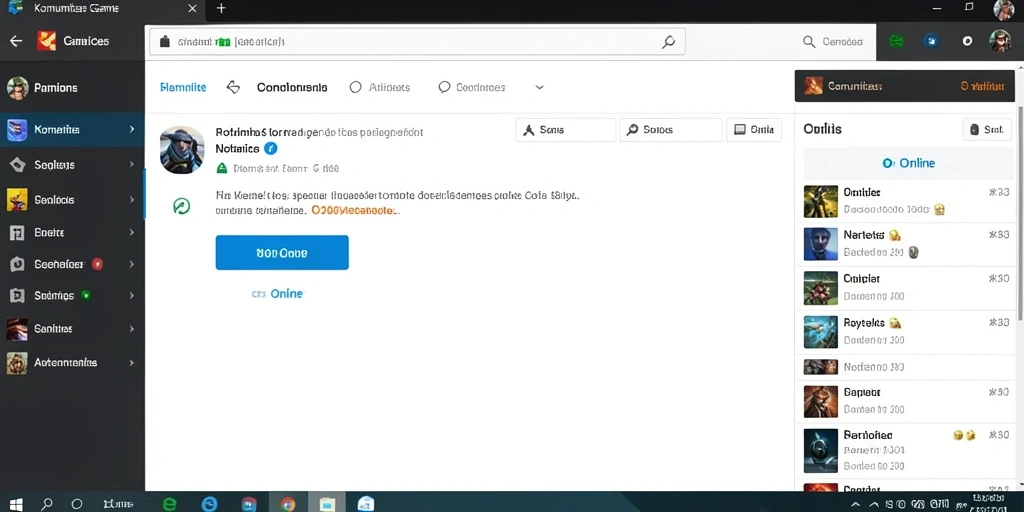Toggle the O Online status header

[908, 163]
